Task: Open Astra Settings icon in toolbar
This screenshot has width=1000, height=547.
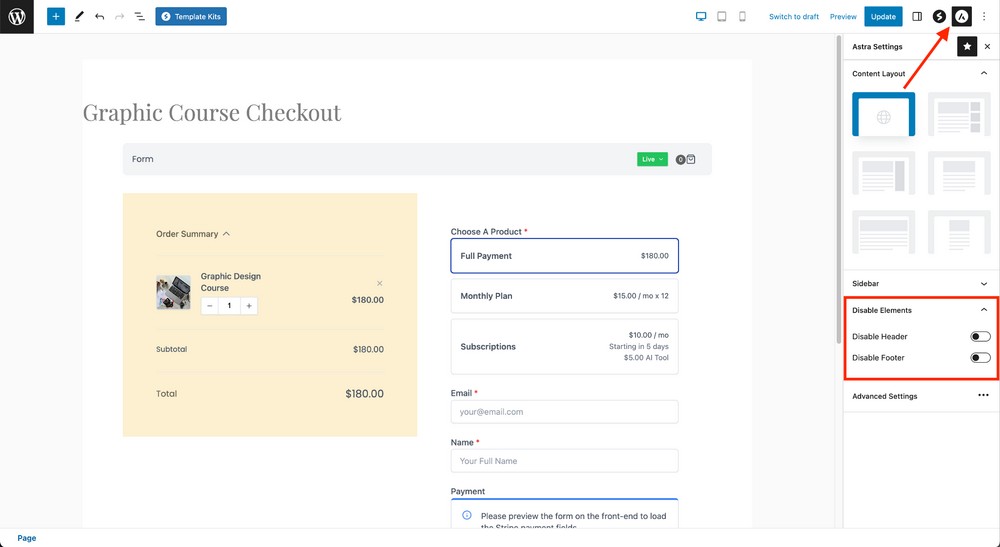Action: 961,17
